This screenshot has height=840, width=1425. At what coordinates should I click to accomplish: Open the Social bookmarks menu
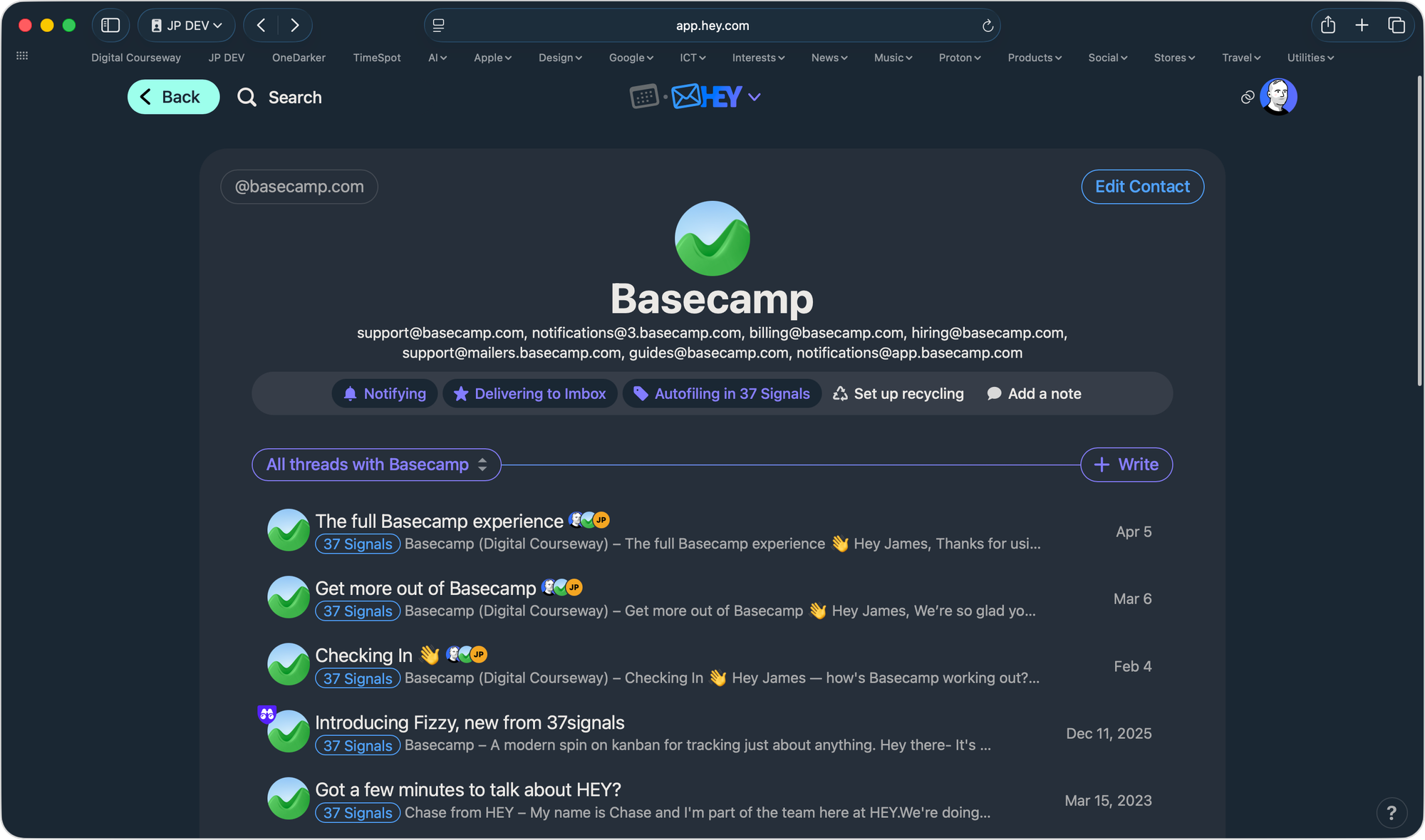coord(1108,58)
